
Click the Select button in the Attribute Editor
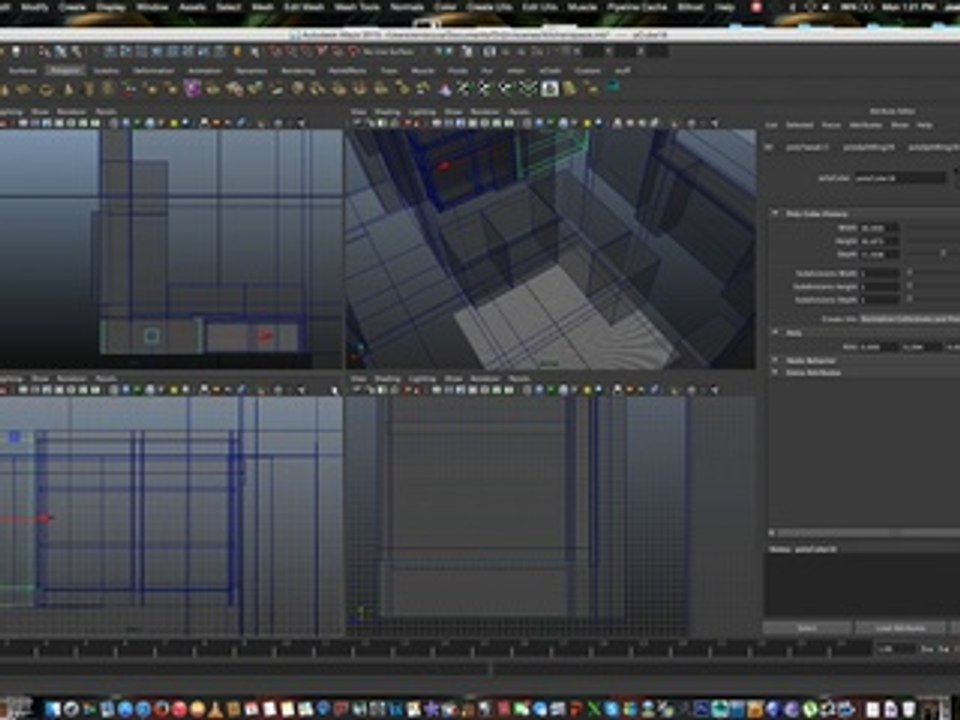[807, 628]
